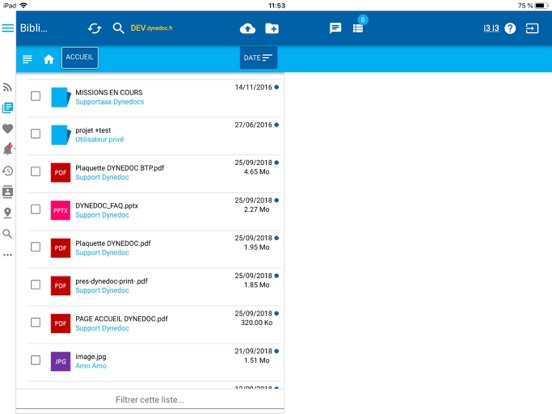Open image.jpg file name

point(91,357)
